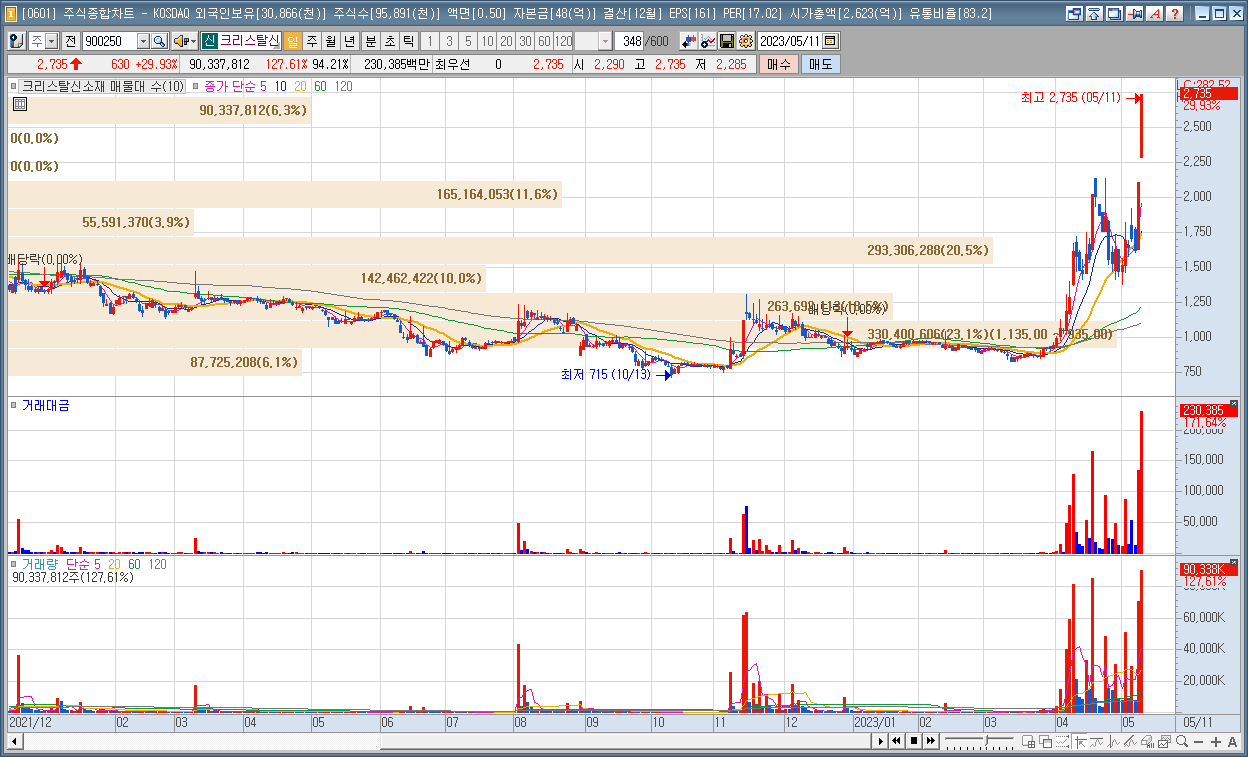Screen dimensions: 1248x757
Task: Switch to the yearly (년) period
Action: [348, 41]
